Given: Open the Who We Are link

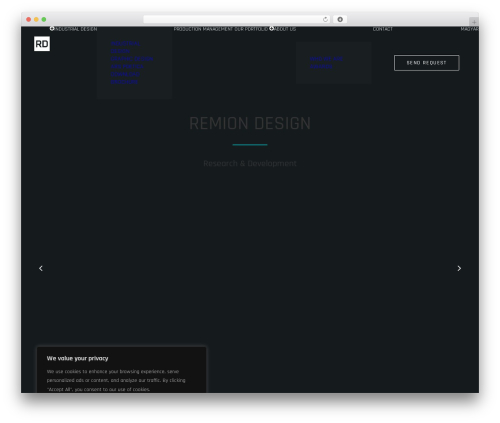Looking at the screenshot, I should (326, 59).
